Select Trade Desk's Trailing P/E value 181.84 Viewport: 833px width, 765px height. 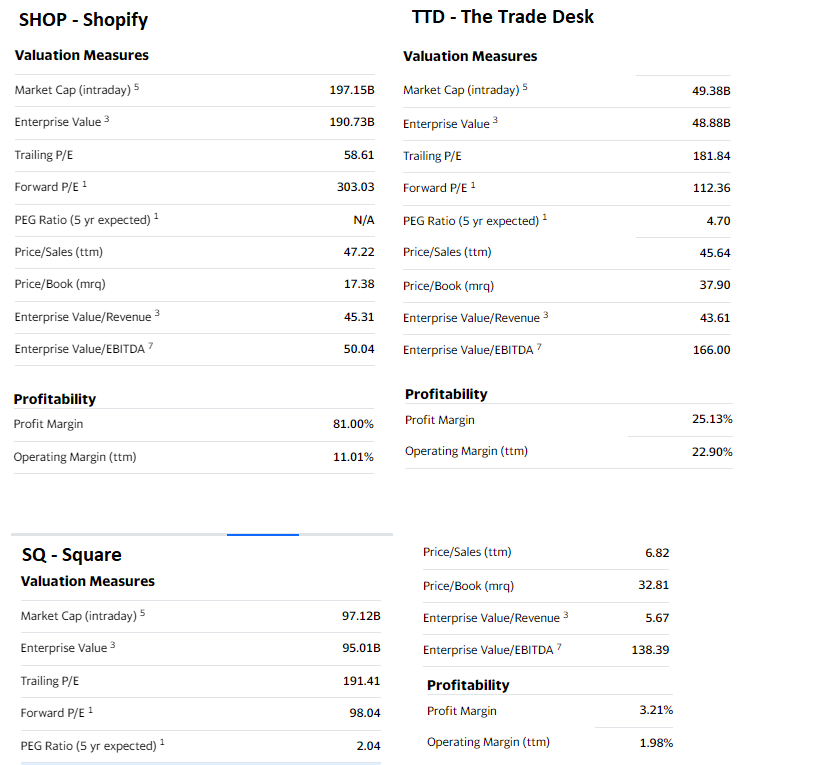(711, 156)
